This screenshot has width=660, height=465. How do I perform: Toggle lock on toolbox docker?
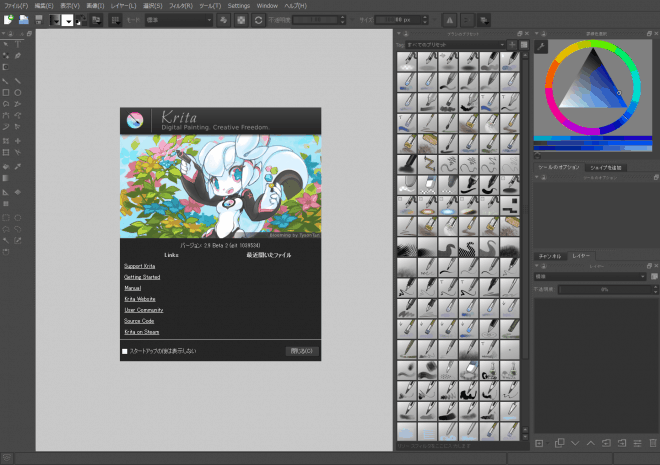pos(10,34)
